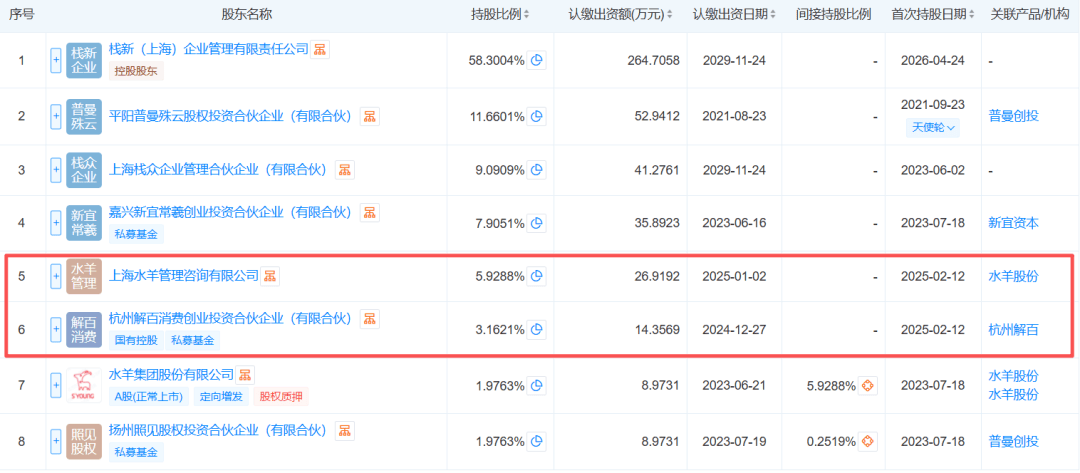This screenshot has width=1080, height=473.
Task: Open equity structure icon beside 杭州解百消费创业投资合伙企业
Action: coord(371,319)
